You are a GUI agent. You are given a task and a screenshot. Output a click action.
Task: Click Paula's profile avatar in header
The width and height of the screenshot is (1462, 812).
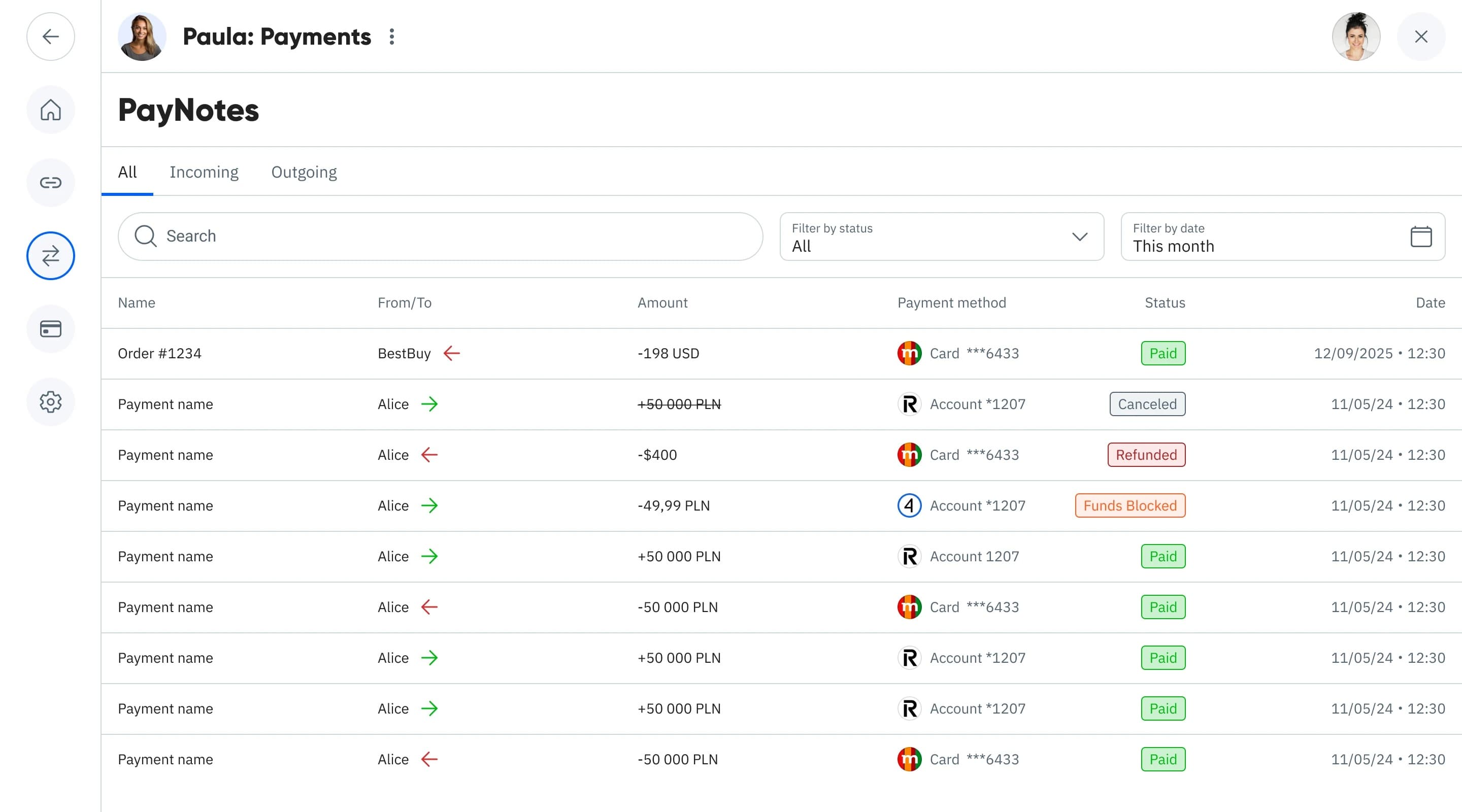coord(142,37)
